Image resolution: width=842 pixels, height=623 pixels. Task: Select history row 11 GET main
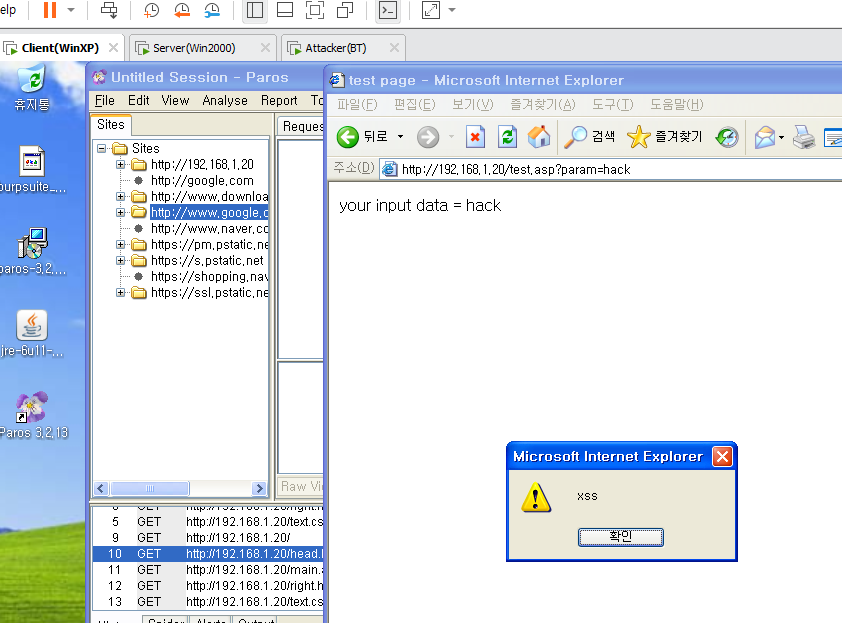tap(208, 569)
